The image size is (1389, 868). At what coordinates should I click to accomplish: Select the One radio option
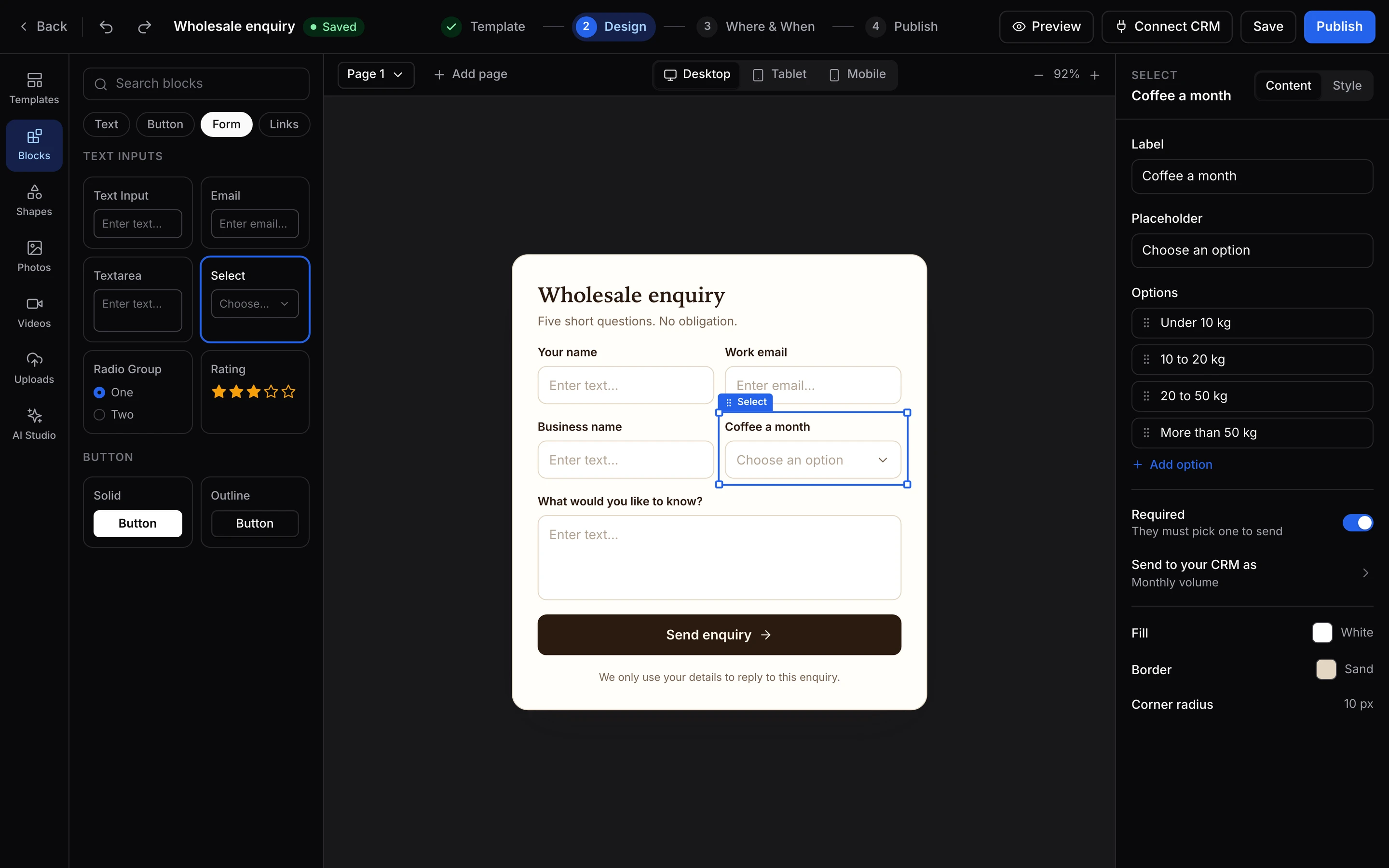tap(99, 393)
